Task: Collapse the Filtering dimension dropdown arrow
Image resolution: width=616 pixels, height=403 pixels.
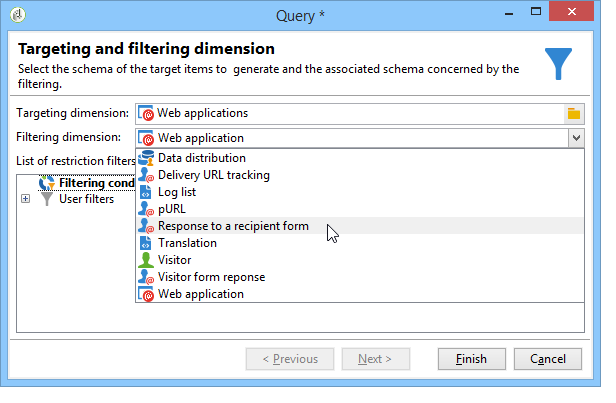Action: tap(575, 138)
